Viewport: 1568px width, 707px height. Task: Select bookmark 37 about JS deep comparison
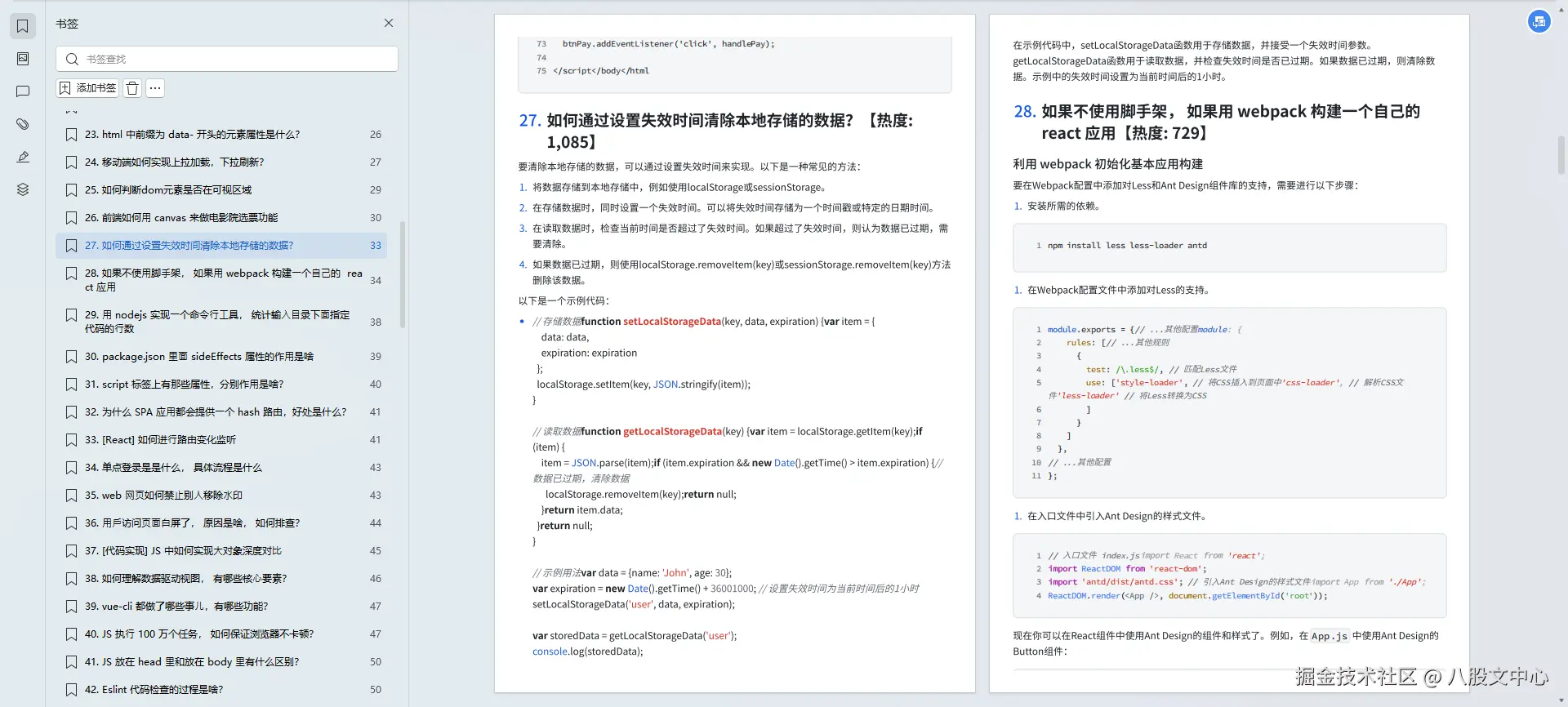[221, 551]
